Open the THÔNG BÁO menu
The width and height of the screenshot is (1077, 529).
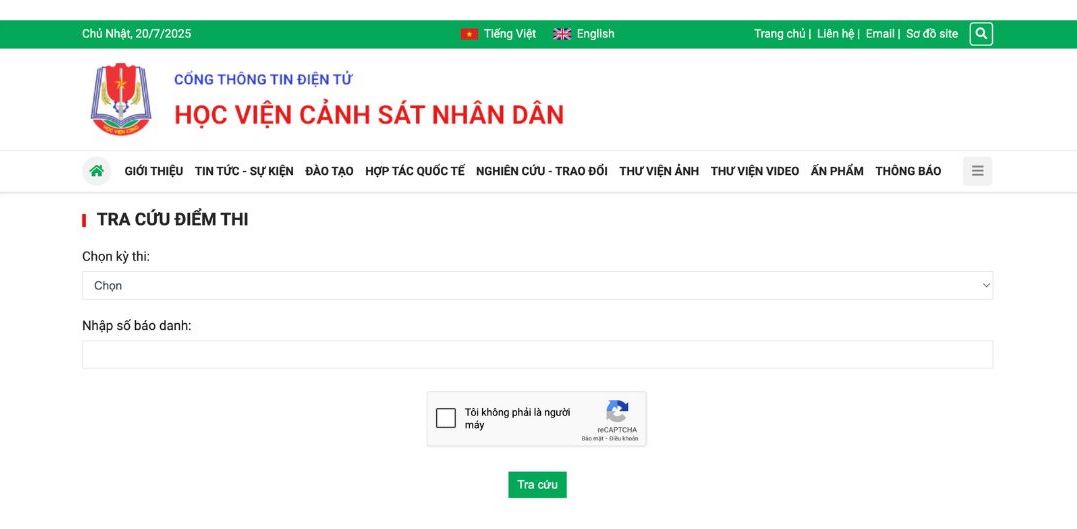pos(908,171)
